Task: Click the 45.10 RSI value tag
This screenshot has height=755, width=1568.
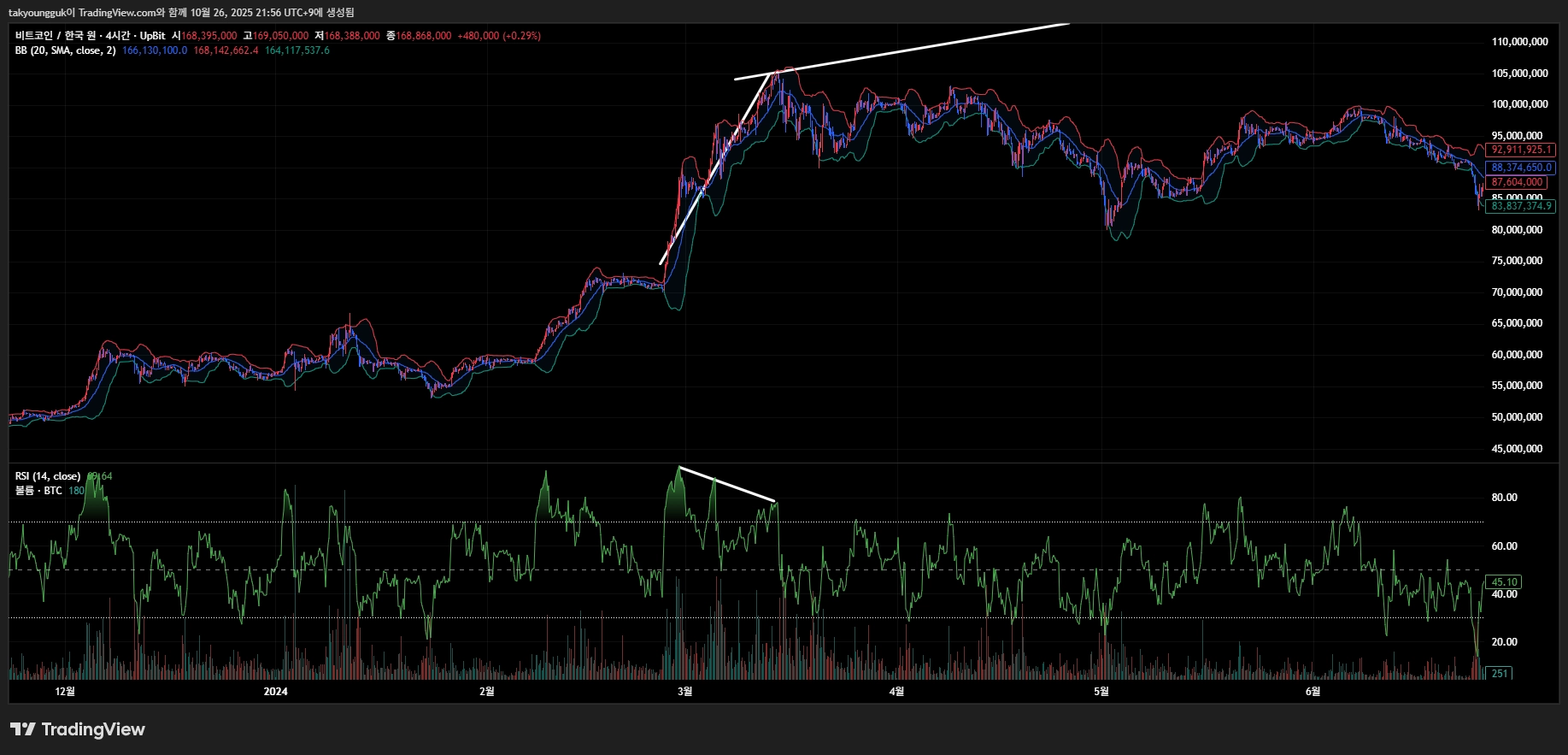Action: click(1503, 582)
